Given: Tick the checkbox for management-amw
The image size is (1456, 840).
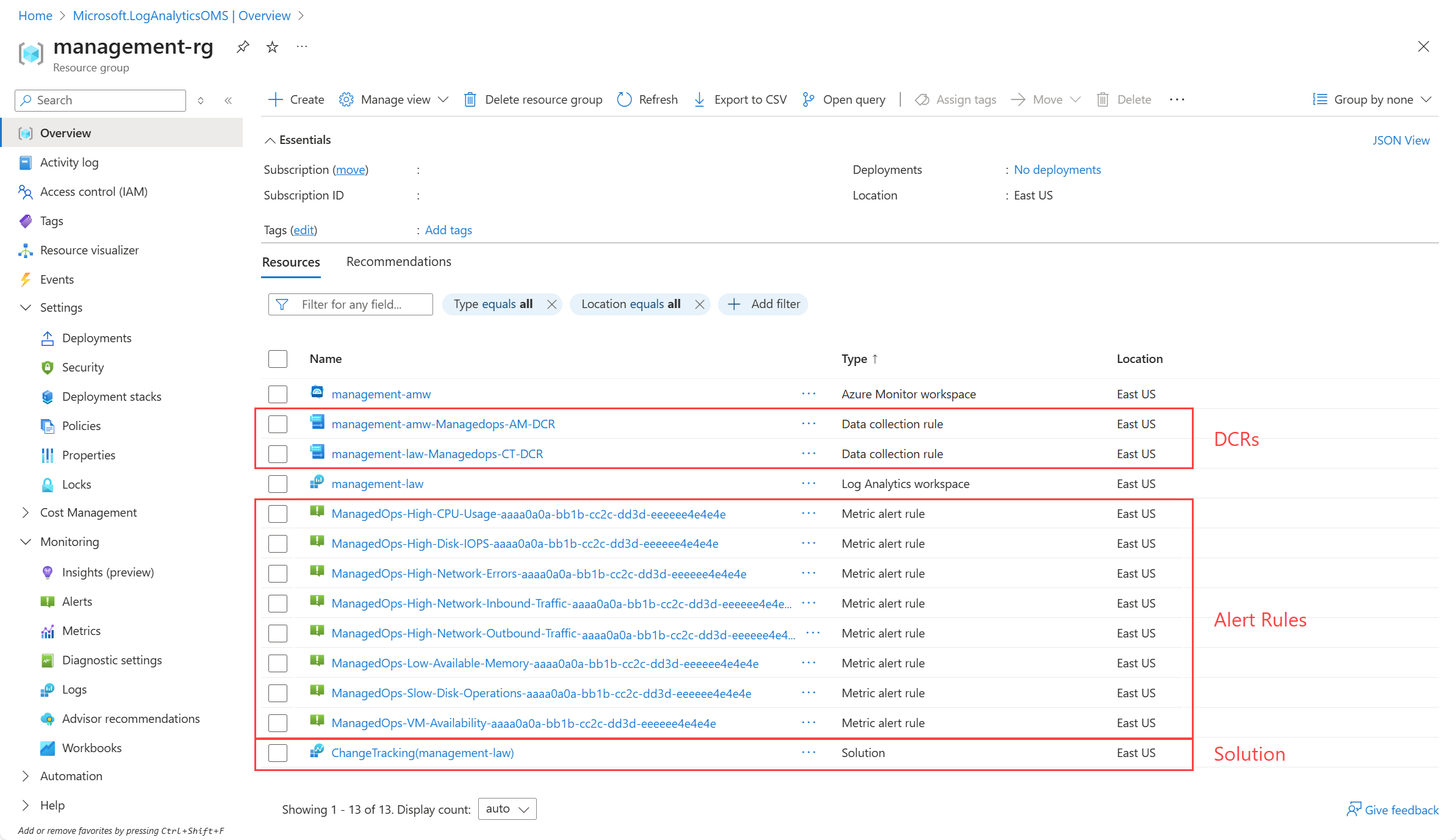Looking at the screenshot, I should [x=278, y=394].
